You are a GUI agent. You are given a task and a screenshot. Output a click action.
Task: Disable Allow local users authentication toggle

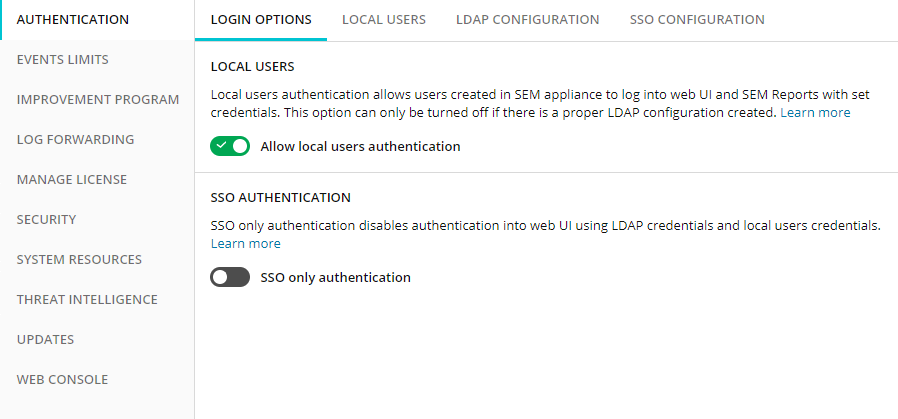tap(230, 147)
